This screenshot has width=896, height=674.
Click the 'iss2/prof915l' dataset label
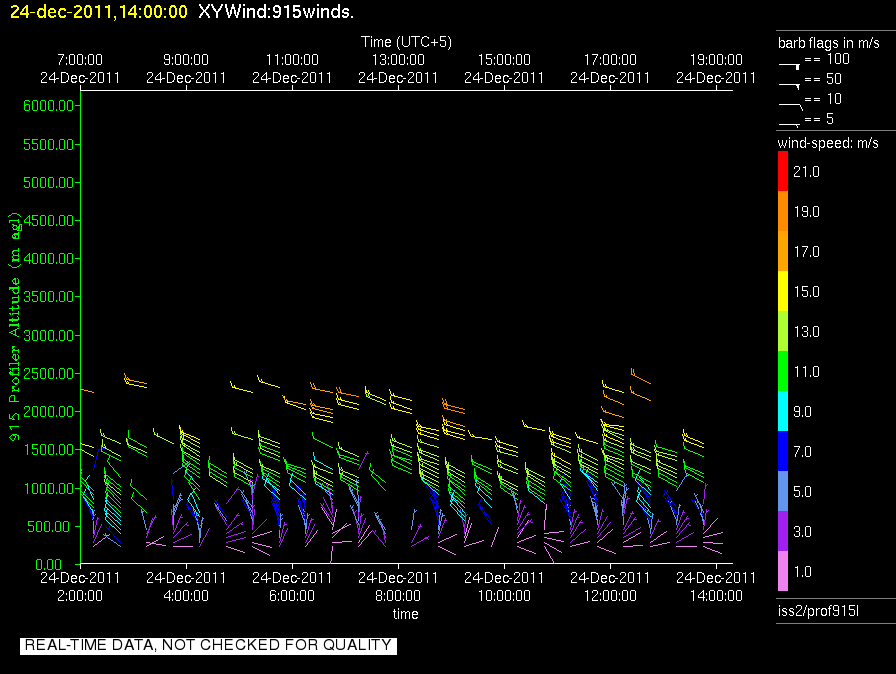[x=816, y=610]
